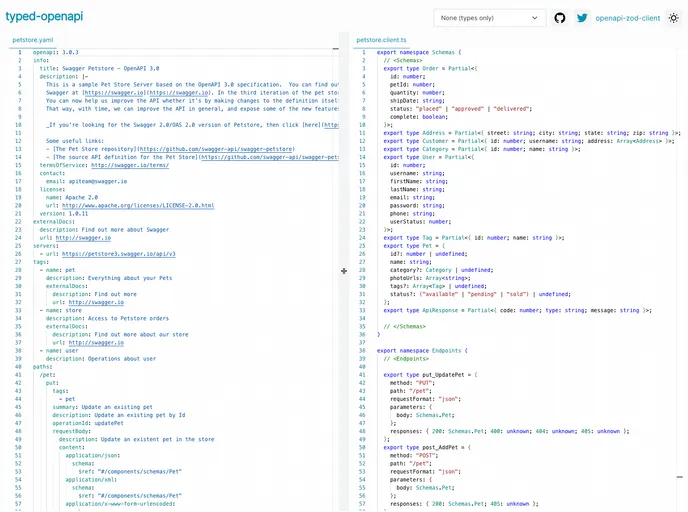Viewport: 688px width, 512px height.
Task: Click 'export namespace Endpoints {' line
Action: pos(422,351)
